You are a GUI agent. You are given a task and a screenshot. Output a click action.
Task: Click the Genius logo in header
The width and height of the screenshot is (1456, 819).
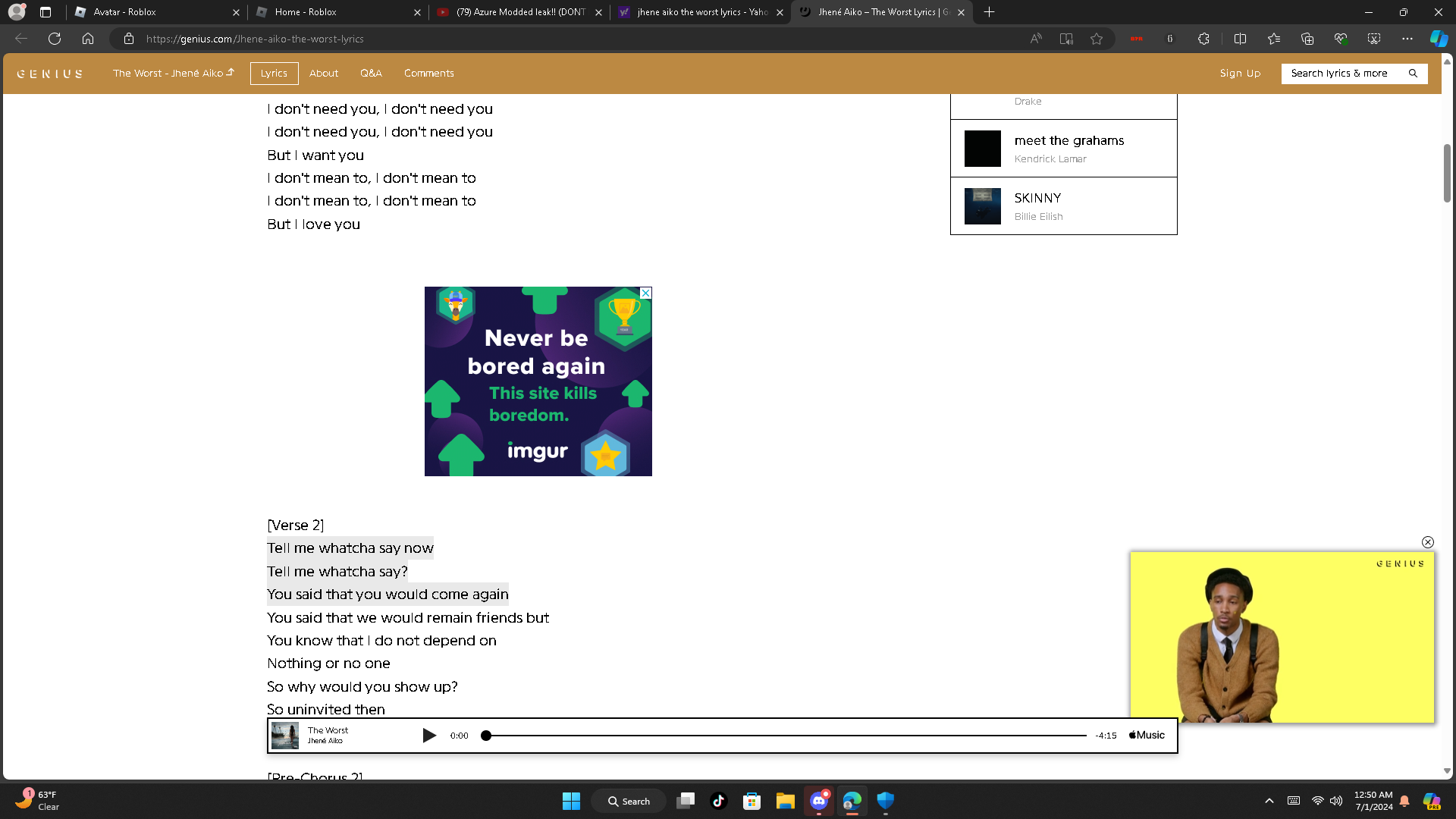(x=50, y=74)
